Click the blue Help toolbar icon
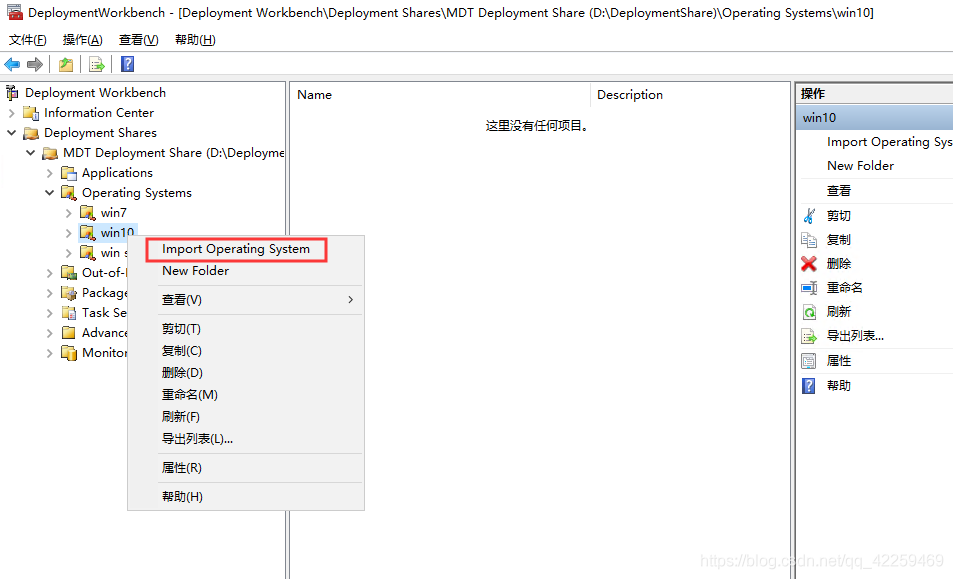Viewport: 953px width, 579px height. (x=127, y=65)
